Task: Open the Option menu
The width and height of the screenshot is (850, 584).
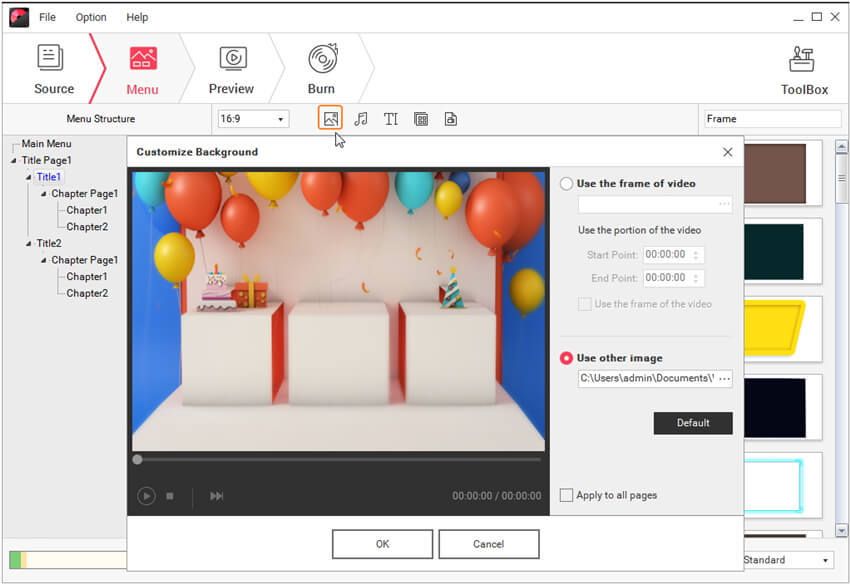Action: pos(90,17)
